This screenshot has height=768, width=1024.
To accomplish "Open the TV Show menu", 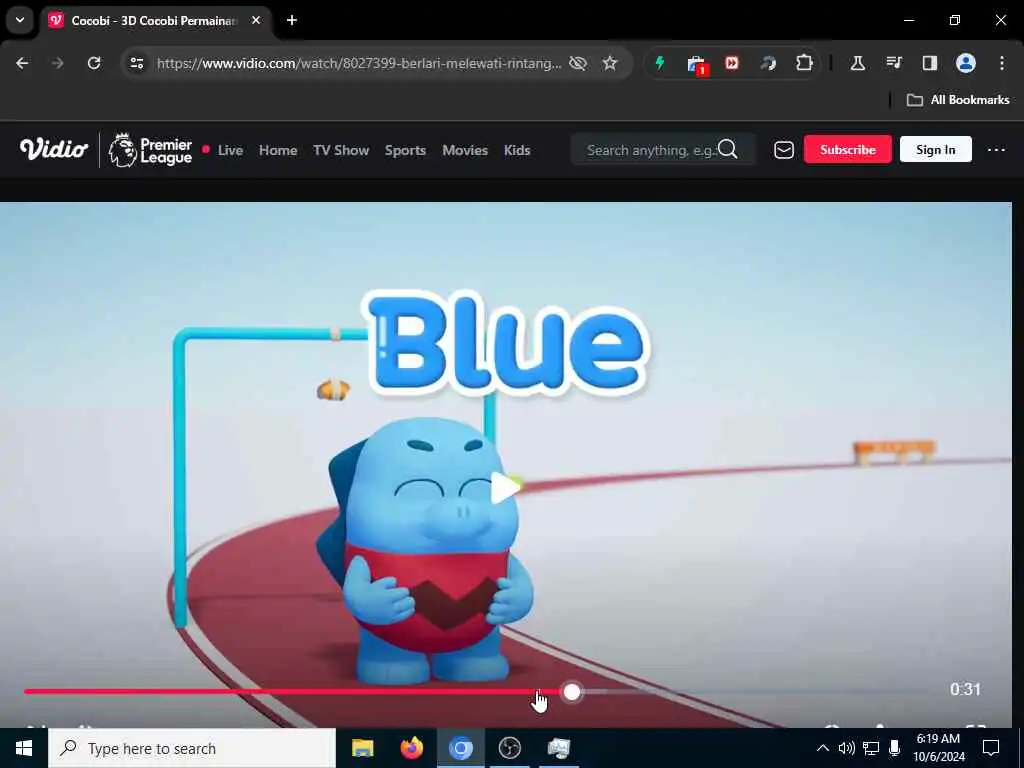I will [x=341, y=150].
